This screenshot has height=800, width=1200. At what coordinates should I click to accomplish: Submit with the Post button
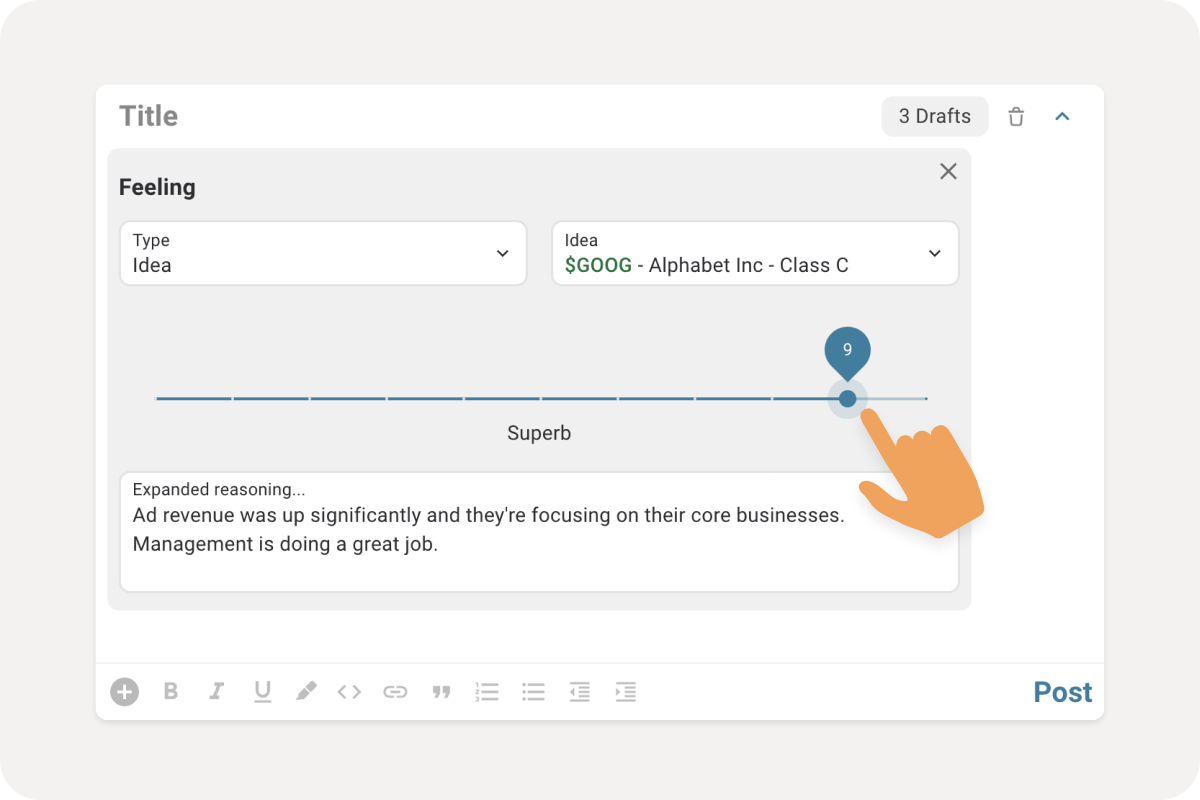tap(1063, 692)
